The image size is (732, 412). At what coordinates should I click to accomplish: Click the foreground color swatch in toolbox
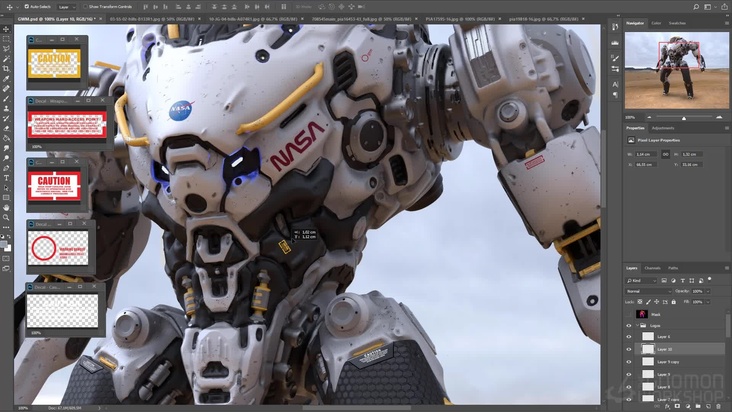click(4, 244)
